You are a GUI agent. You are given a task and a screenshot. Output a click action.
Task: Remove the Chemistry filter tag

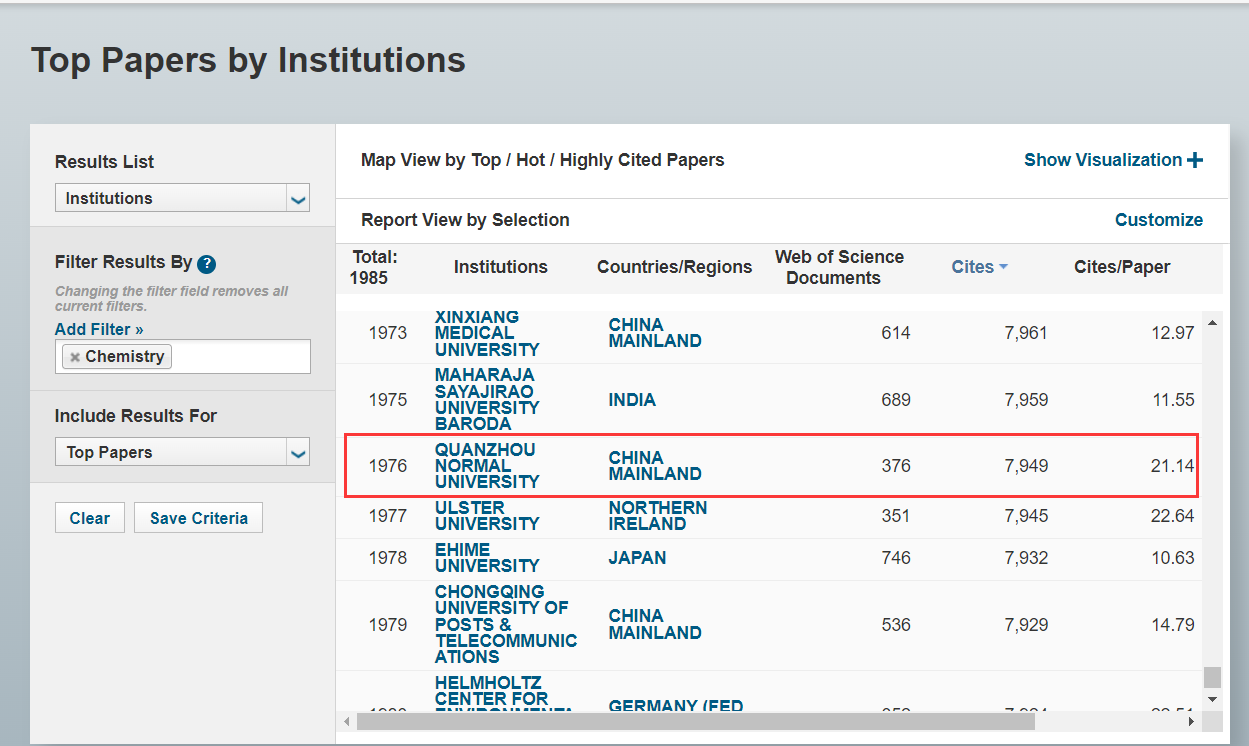click(x=75, y=357)
